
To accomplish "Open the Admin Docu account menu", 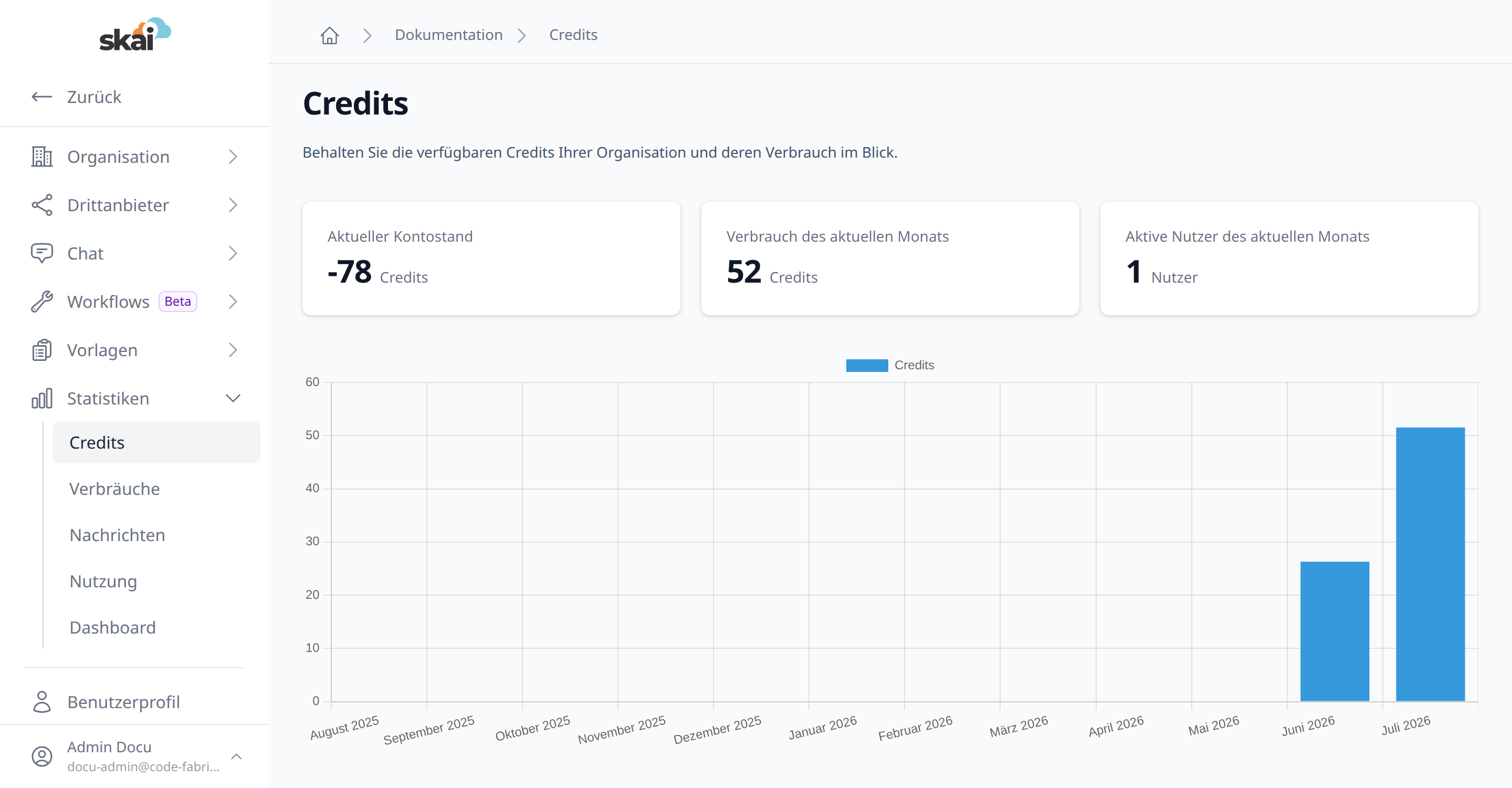I will [x=134, y=756].
